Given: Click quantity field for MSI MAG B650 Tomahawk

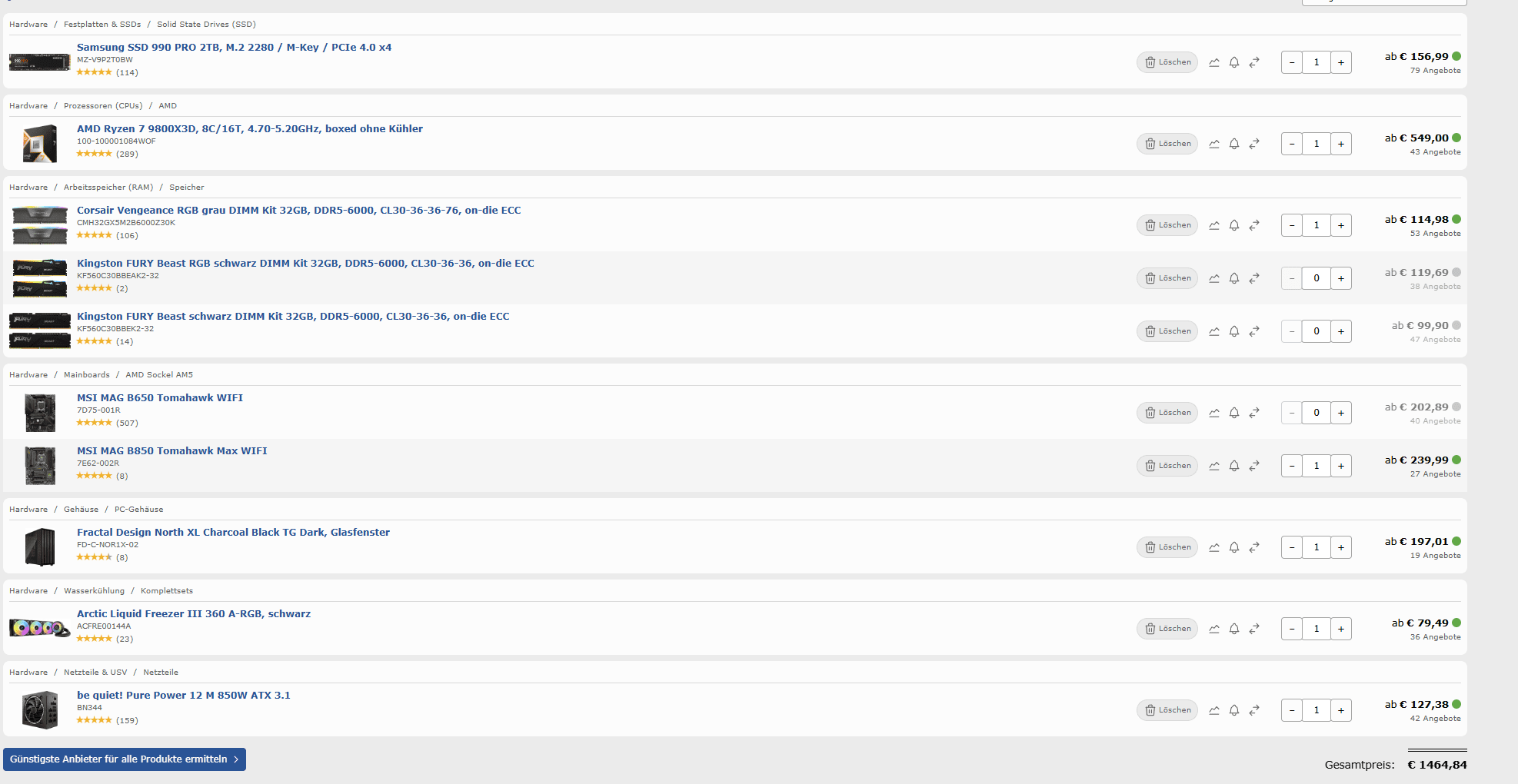Looking at the screenshot, I should pos(1317,413).
